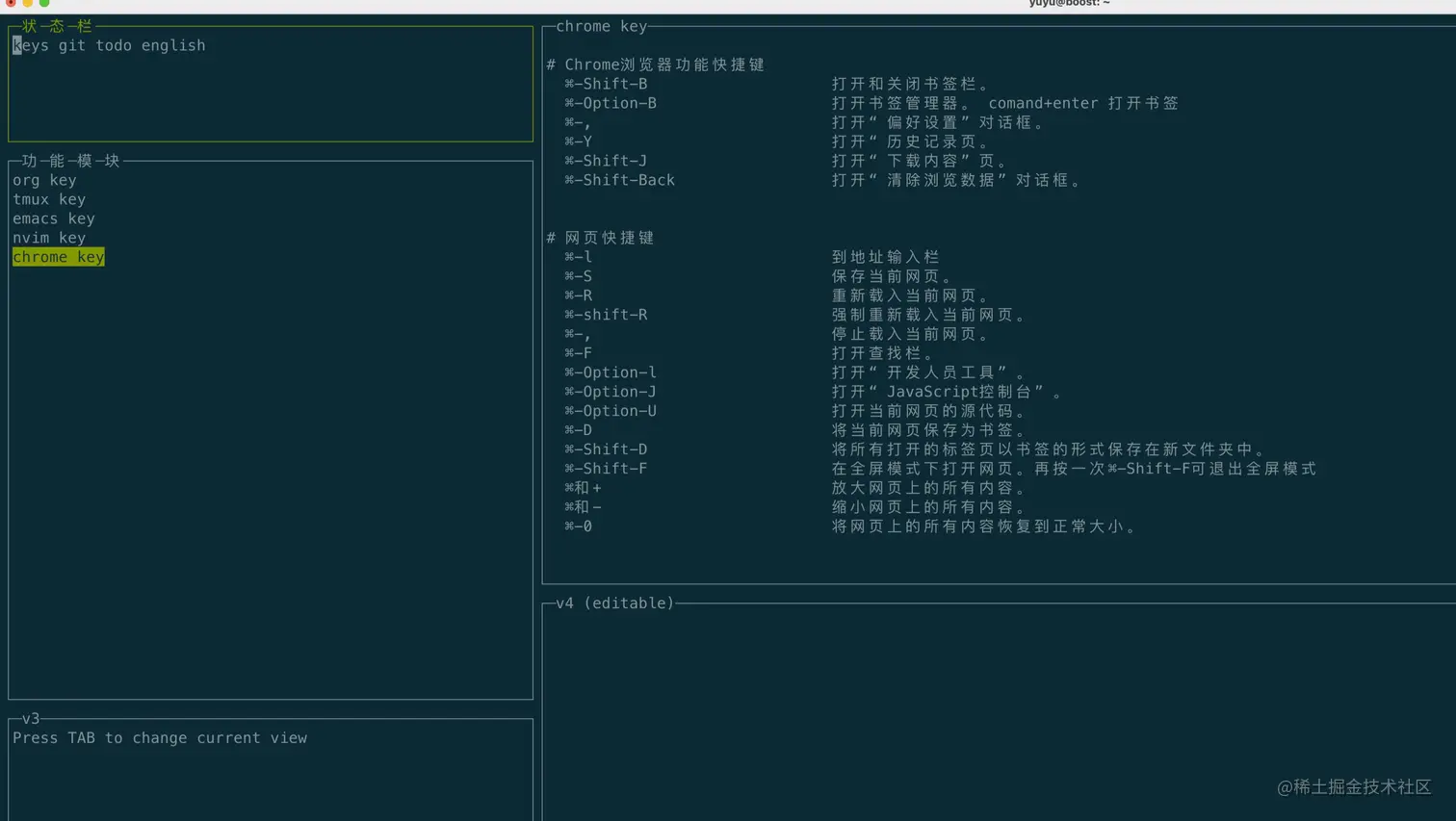
Task: Click the '⌘-Option-J' JavaScript console row
Action: tap(815, 392)
